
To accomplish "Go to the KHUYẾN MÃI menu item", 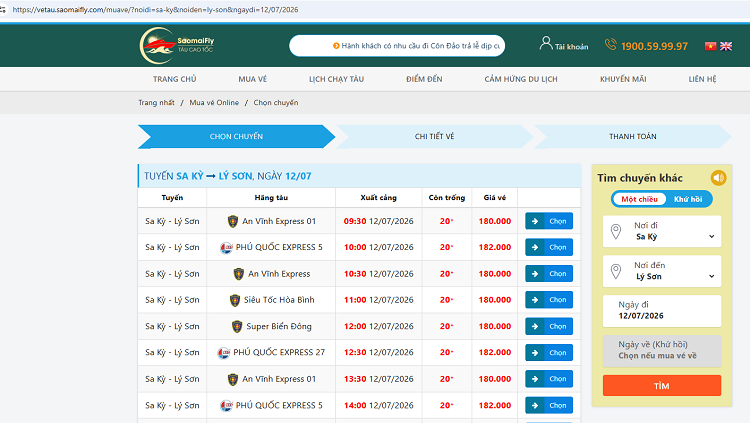I will point(623,79).
